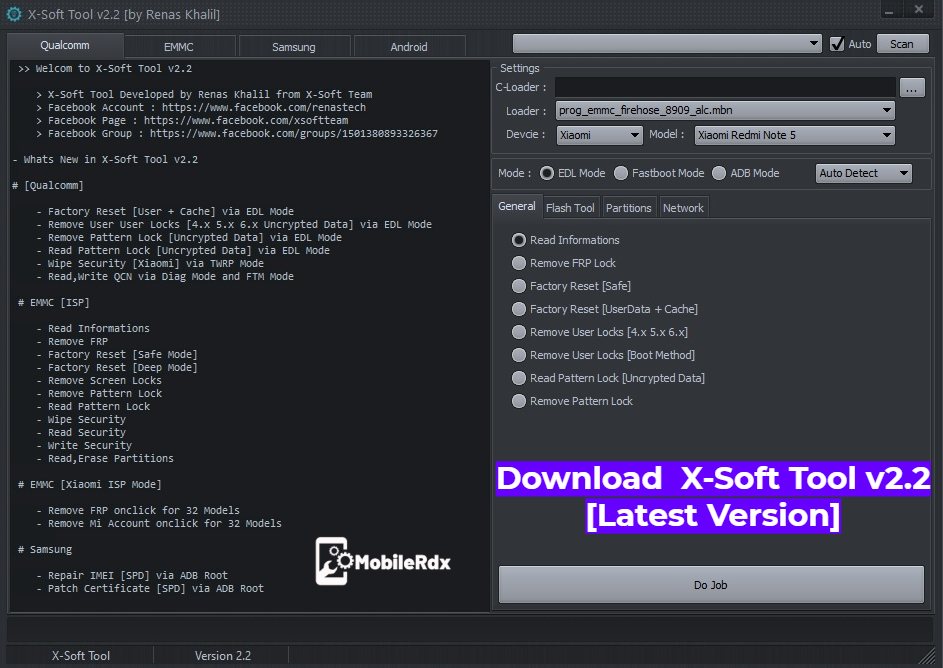Open the EMMC tab
The image size is (943, 668).
click(179, 47)
